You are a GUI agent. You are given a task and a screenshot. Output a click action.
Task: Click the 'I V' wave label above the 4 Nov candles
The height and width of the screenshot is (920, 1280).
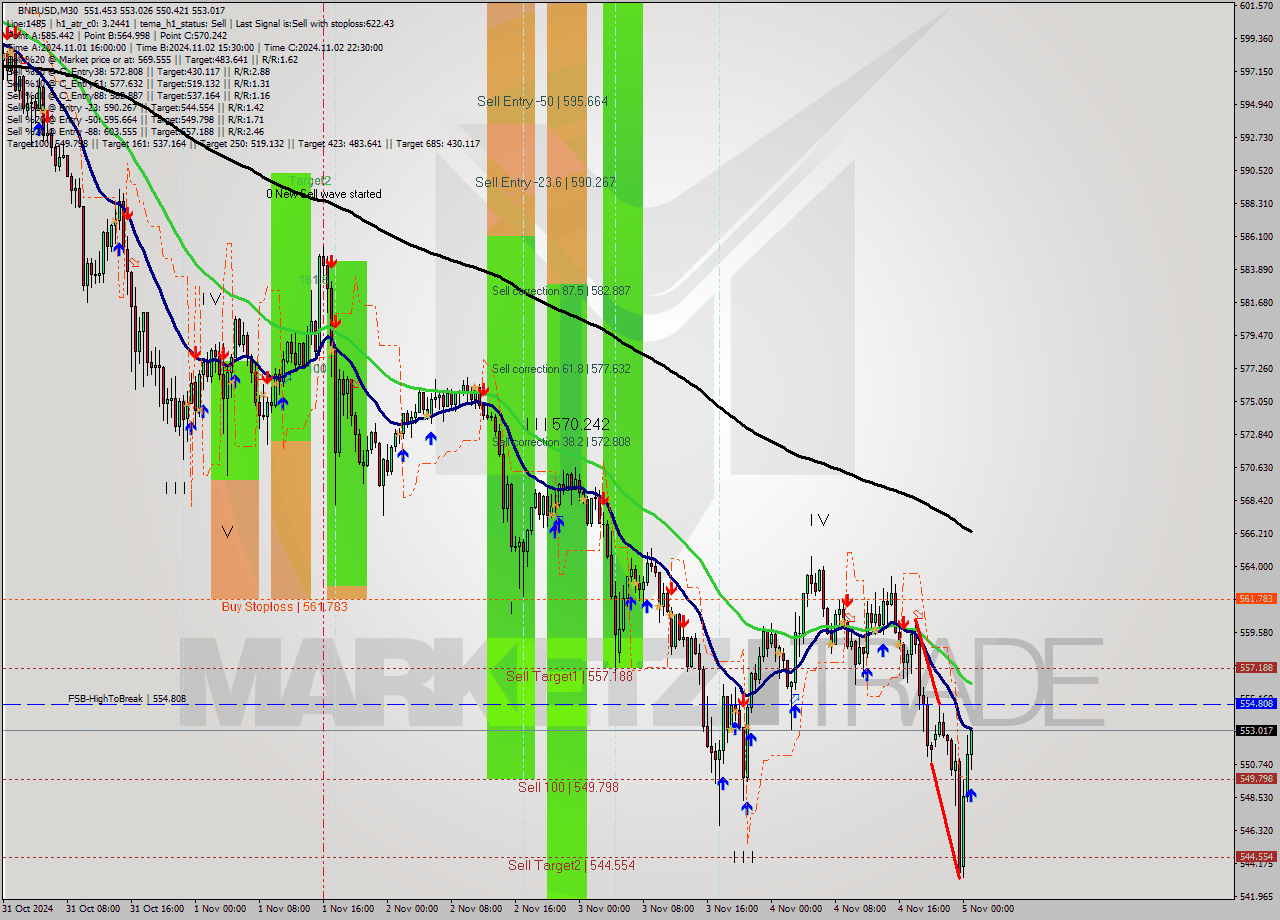[819, 519]
